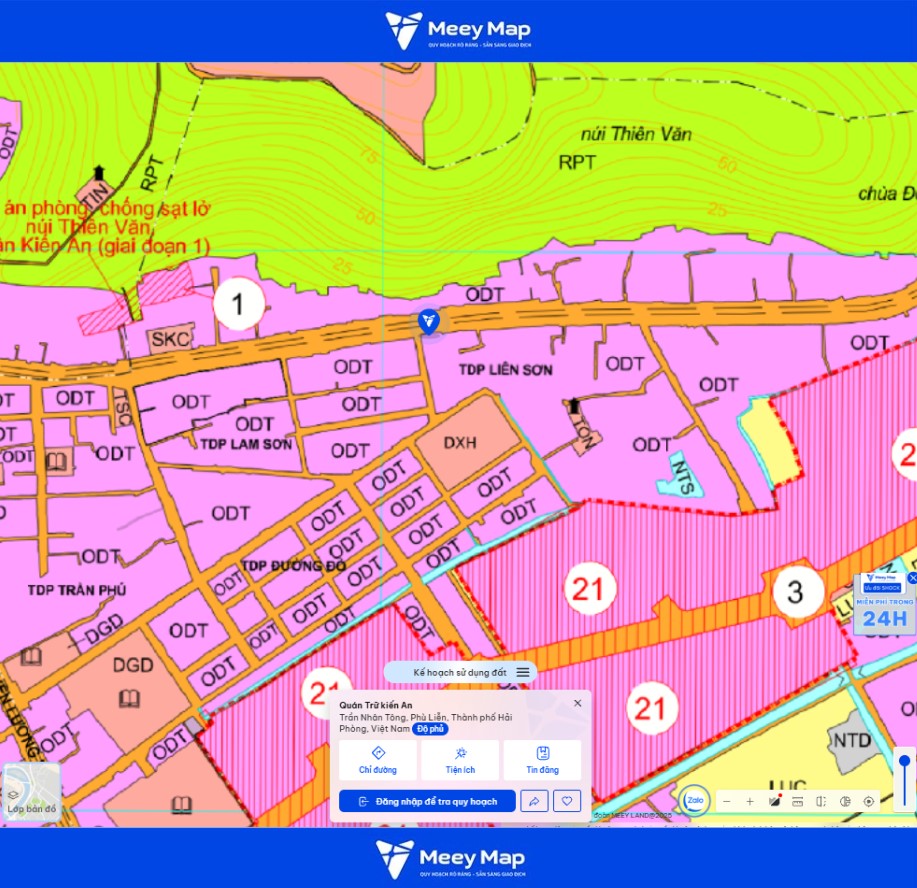Click the Meey Map logo in the header
Viewport: 917px width, 888px height.
click(458, 30)
